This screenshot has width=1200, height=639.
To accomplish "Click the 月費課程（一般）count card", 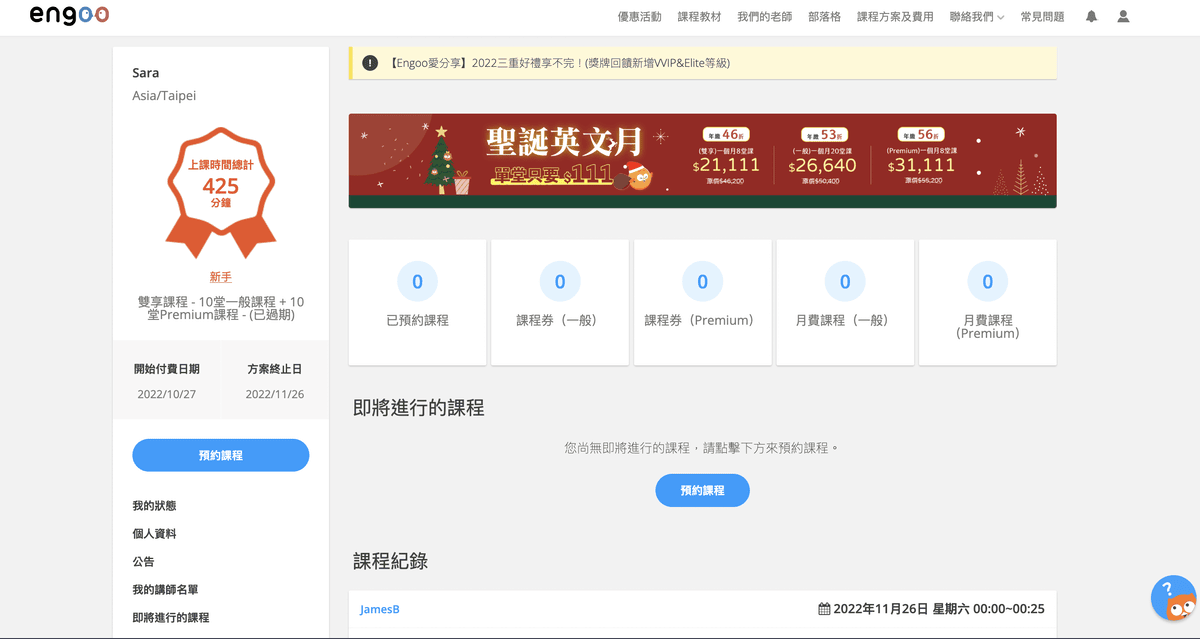I will tap(845, 302).
